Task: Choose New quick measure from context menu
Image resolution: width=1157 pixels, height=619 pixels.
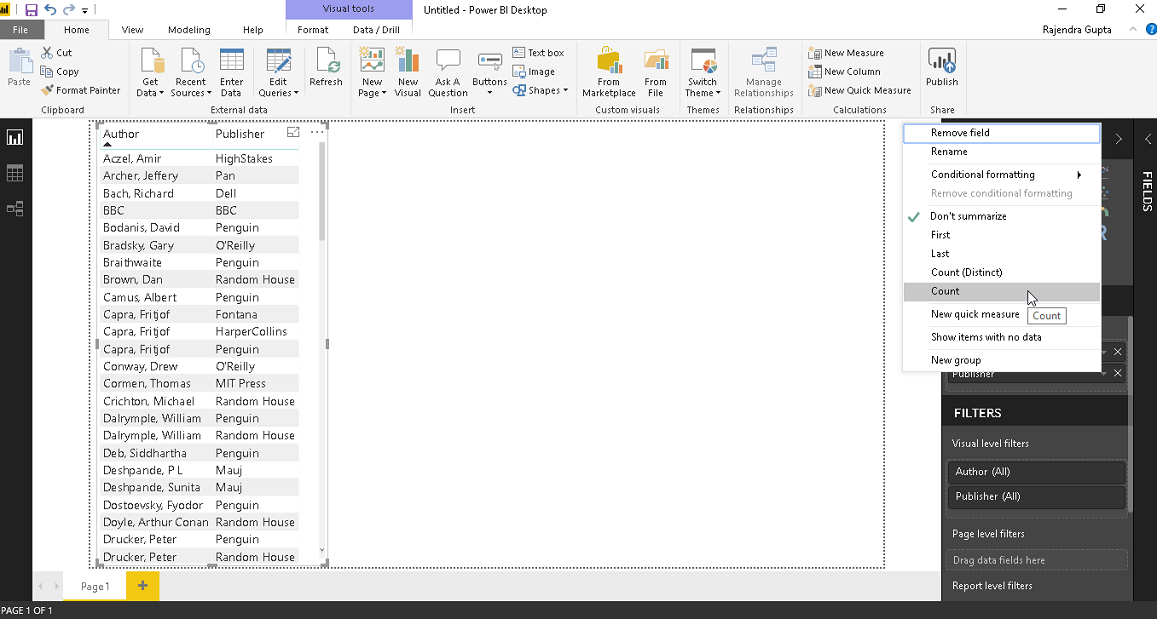Action: click(975, 314)
